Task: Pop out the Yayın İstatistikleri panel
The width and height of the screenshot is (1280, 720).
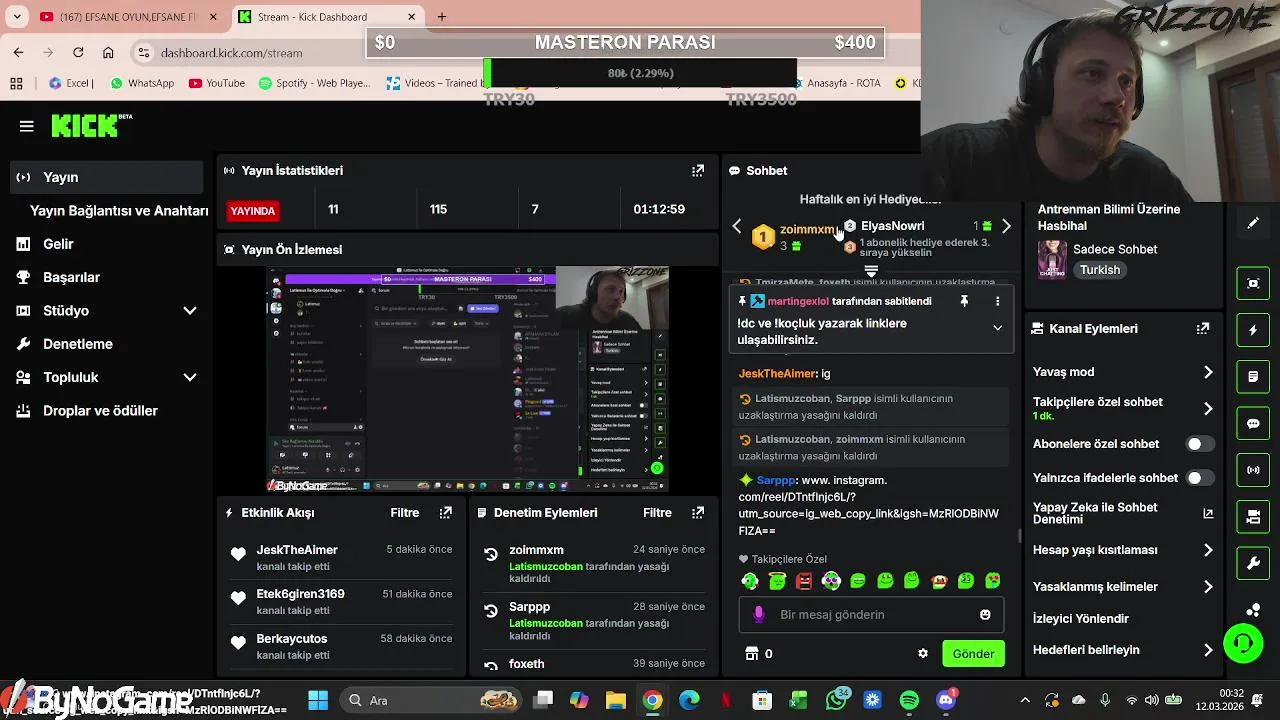Action: (698, 171)
